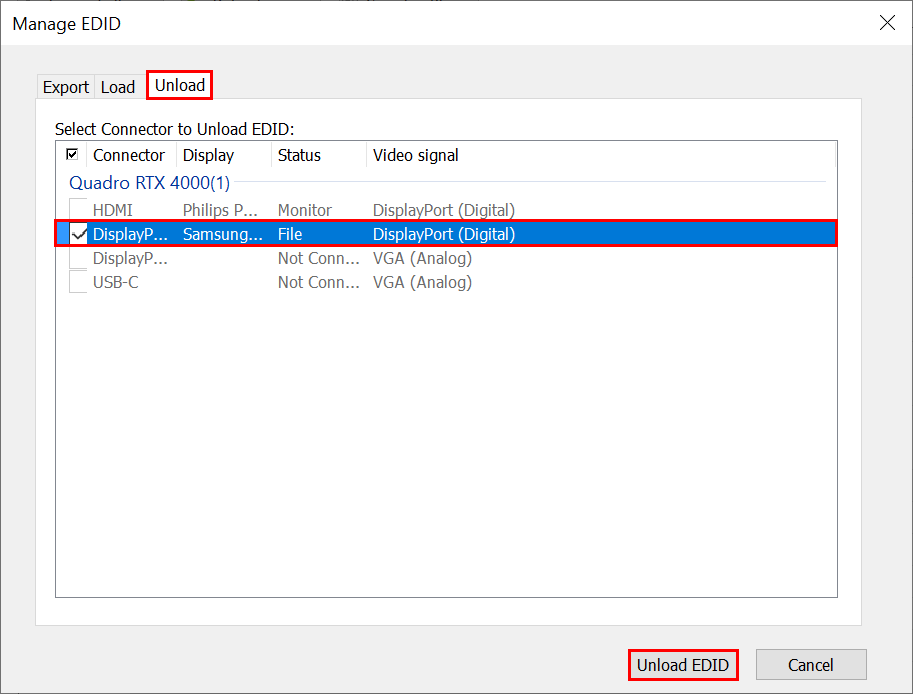
Task: Close the Manage EDID dialog
Action: click(x=887, y=23)
